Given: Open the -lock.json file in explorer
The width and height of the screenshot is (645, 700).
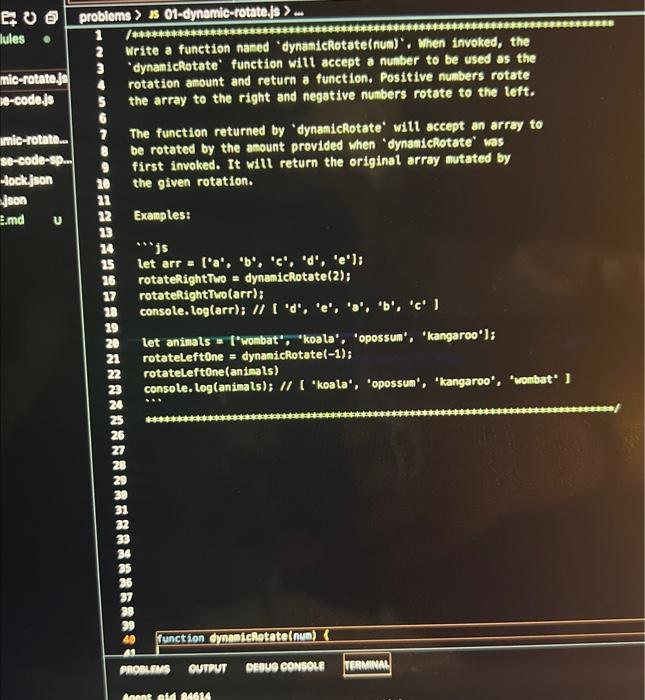Looking at the screenshot, I should 26,180.
